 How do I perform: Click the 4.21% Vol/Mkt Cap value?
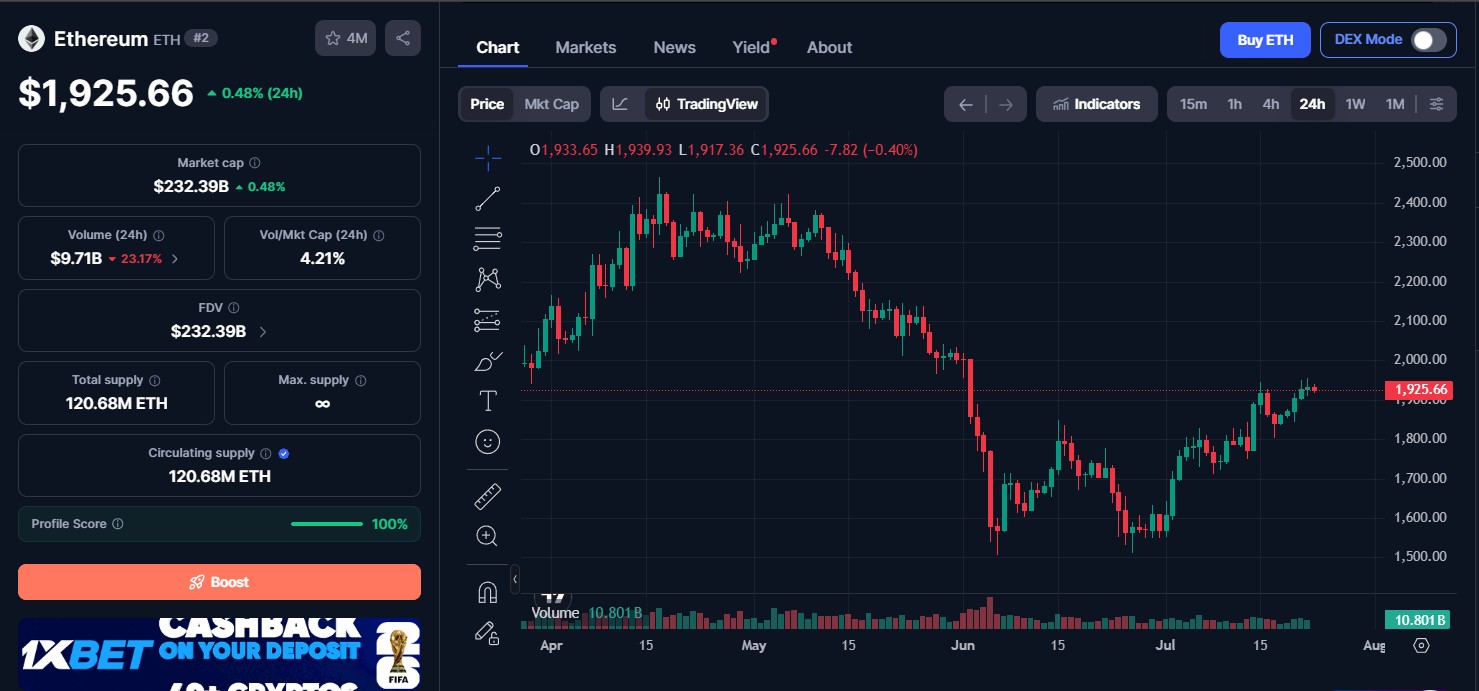pyautogui.click(x=322, y=259)
